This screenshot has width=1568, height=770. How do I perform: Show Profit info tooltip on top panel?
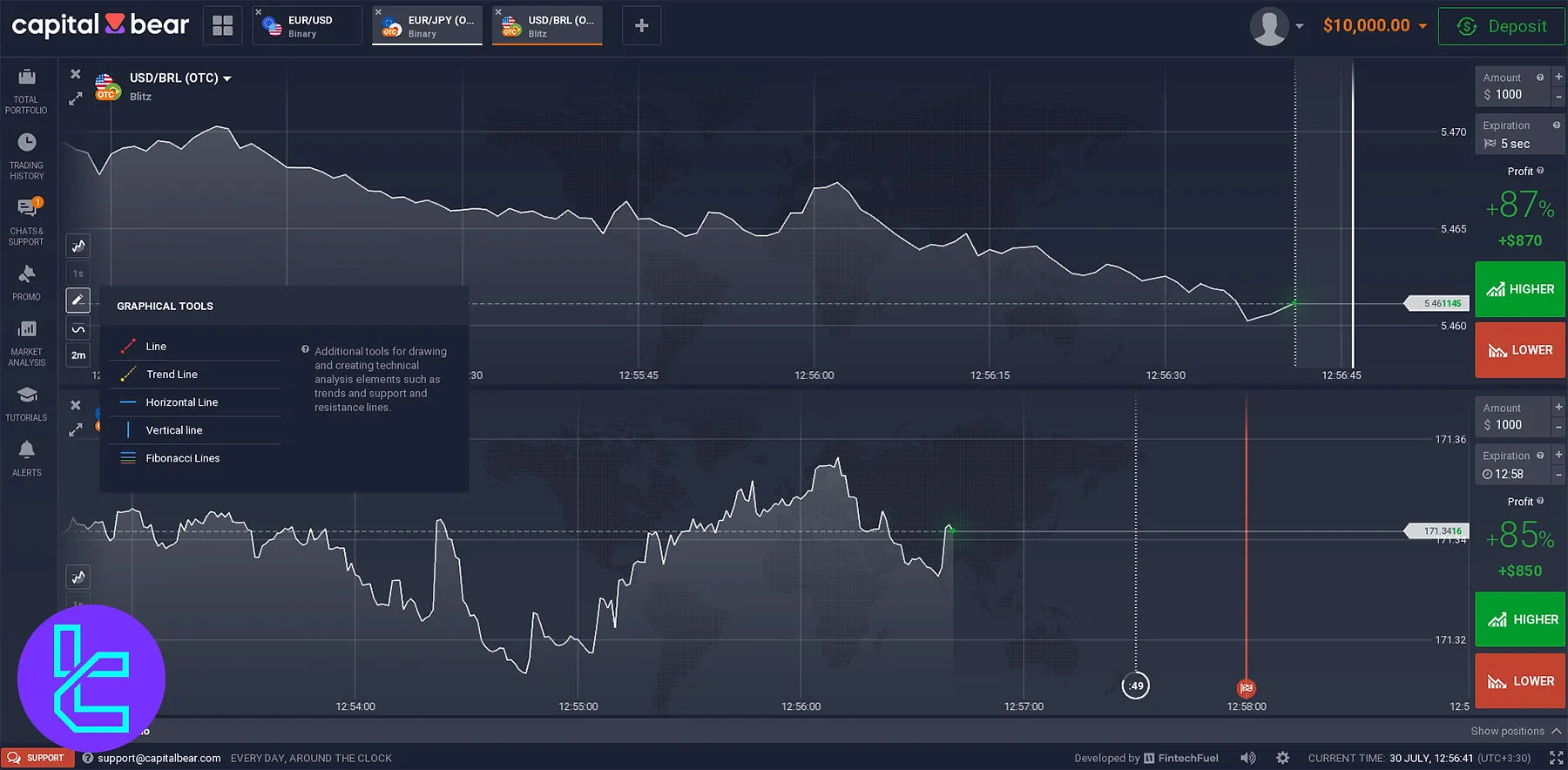pos(1540,171)
